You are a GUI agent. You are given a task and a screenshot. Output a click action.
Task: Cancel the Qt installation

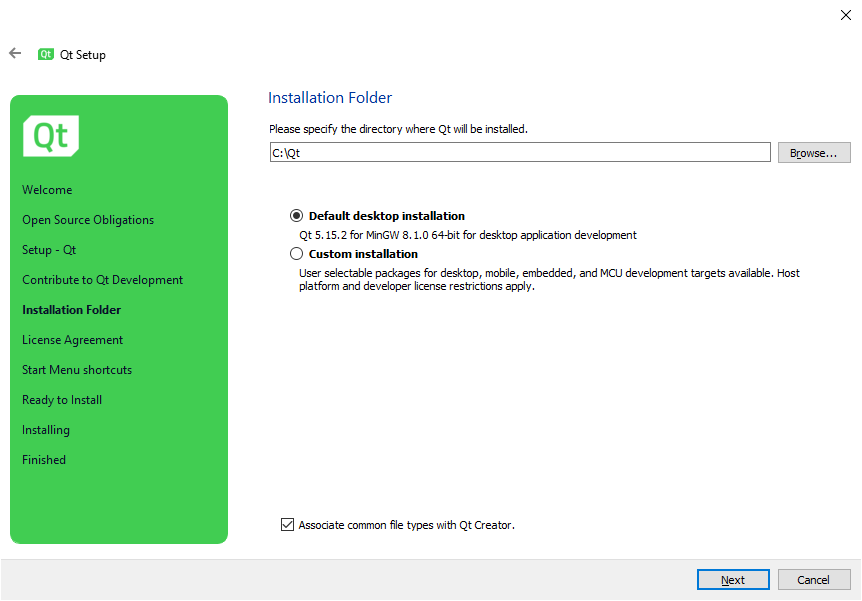(814, 580)
